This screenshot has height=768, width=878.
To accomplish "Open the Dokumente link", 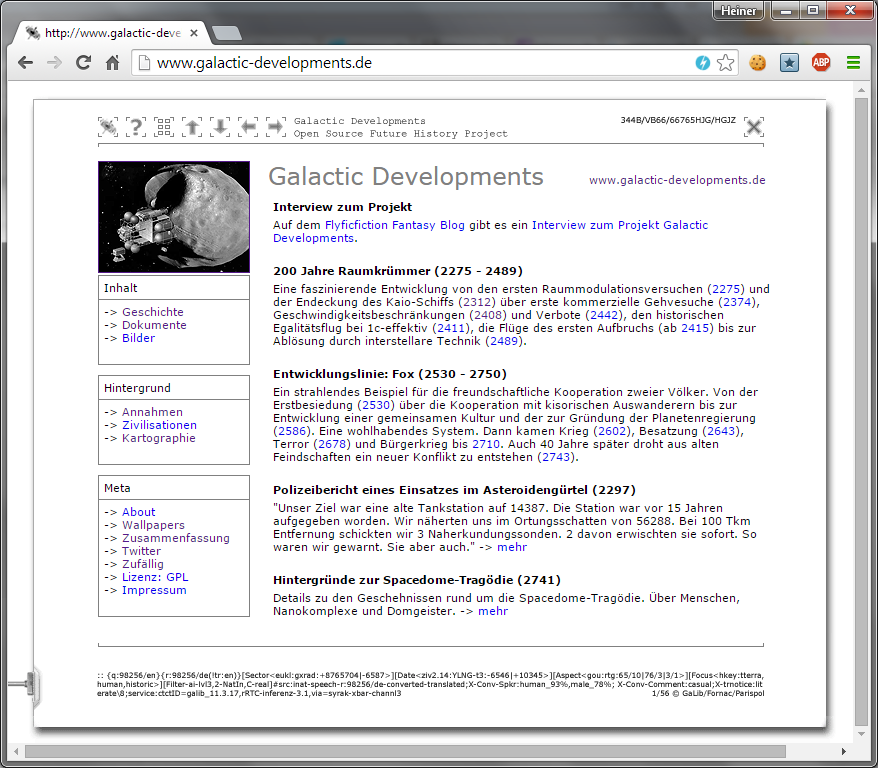I will 154,325.
